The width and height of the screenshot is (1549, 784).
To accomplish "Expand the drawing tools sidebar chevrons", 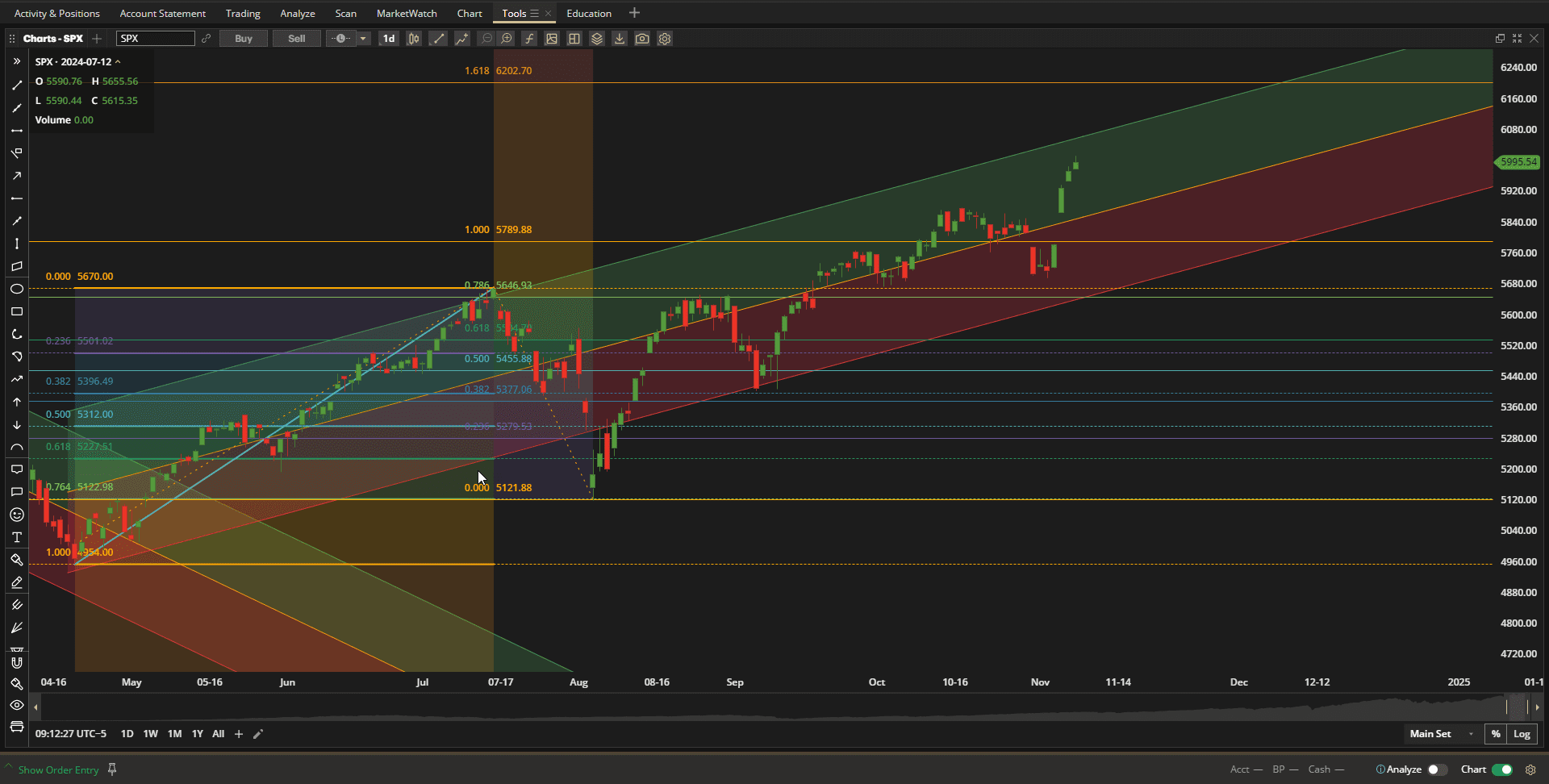I will [x=16, y=61].
